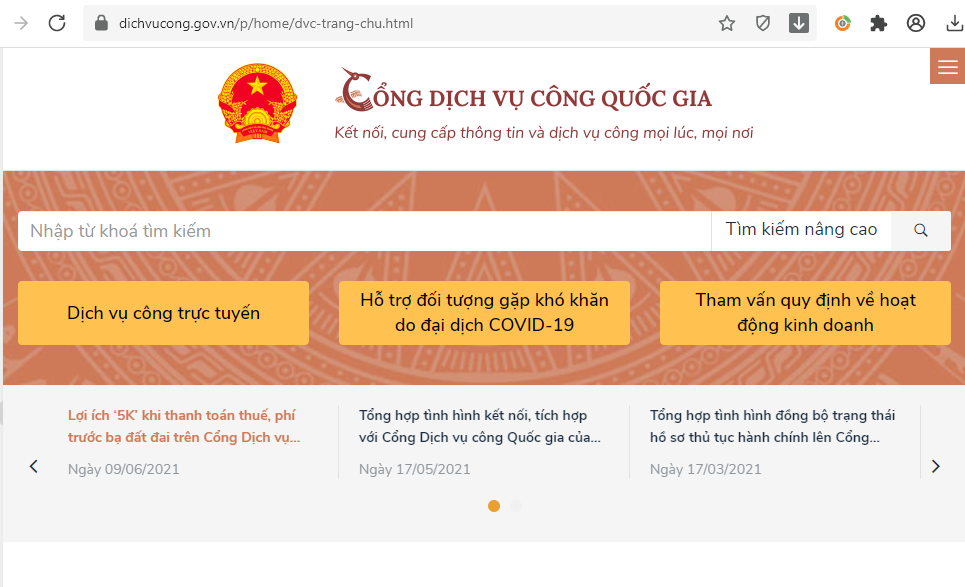Show the previous news slide with the left chevron
965x587 pixels.
34,466
